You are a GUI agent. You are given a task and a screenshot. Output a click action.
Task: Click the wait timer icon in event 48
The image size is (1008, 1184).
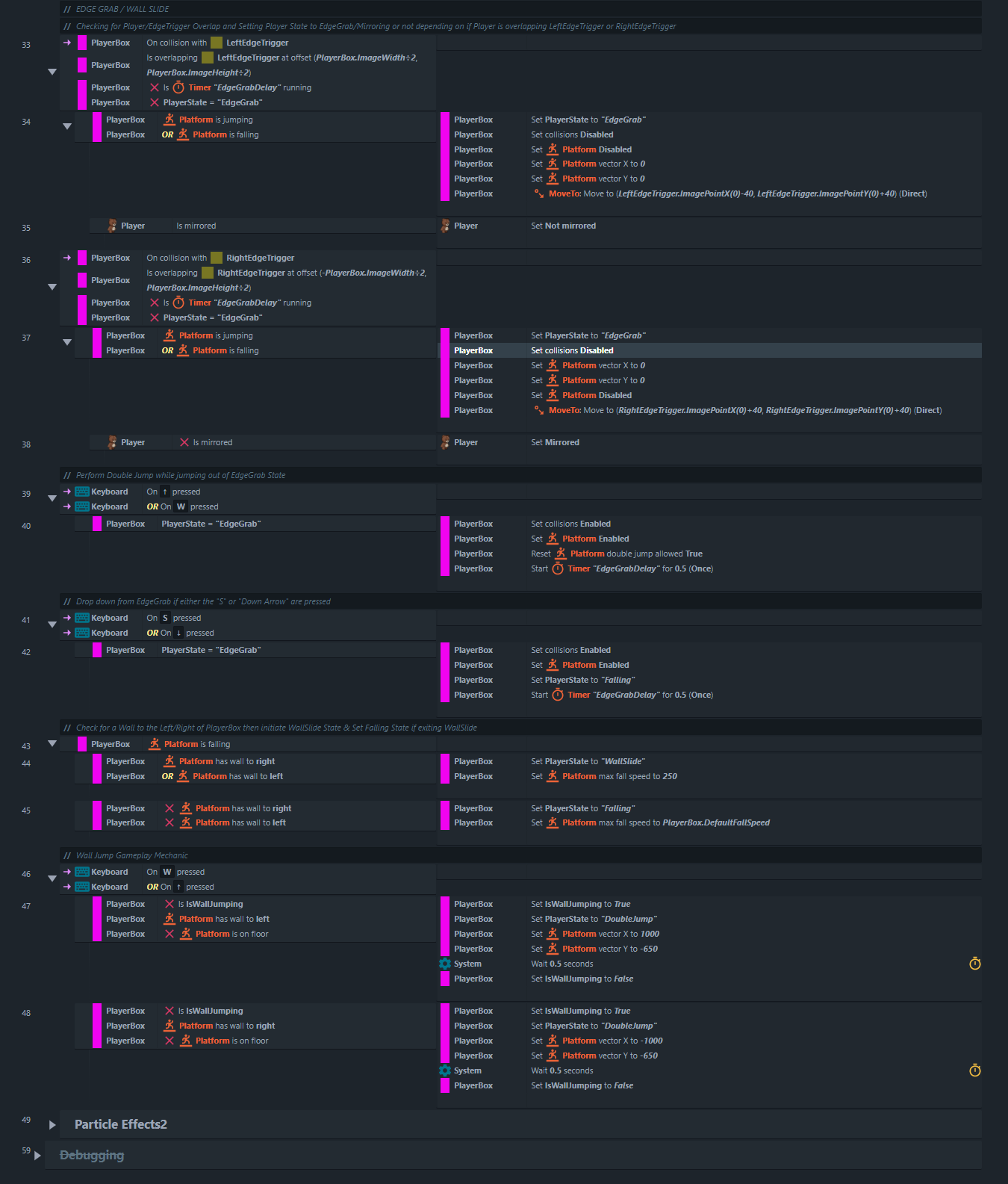point(974,1070)
